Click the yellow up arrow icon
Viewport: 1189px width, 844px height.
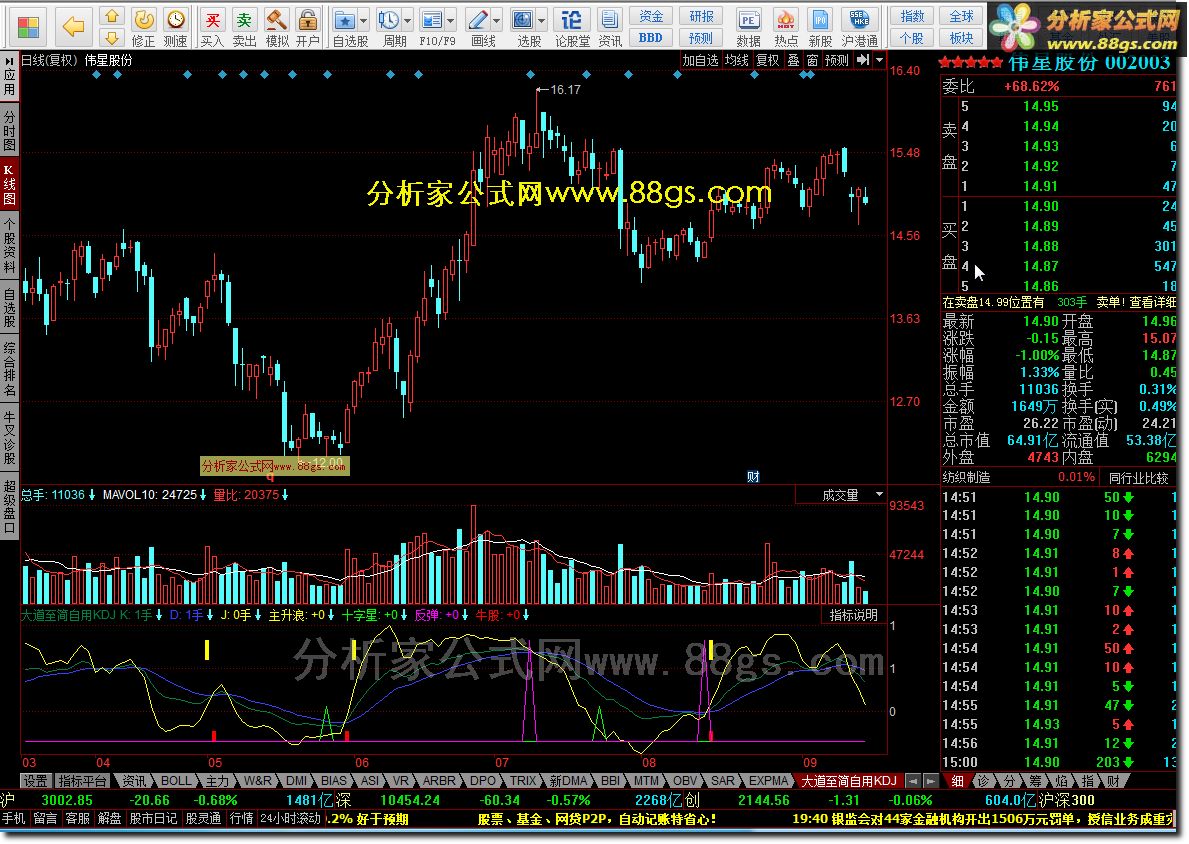click(111, 17)
